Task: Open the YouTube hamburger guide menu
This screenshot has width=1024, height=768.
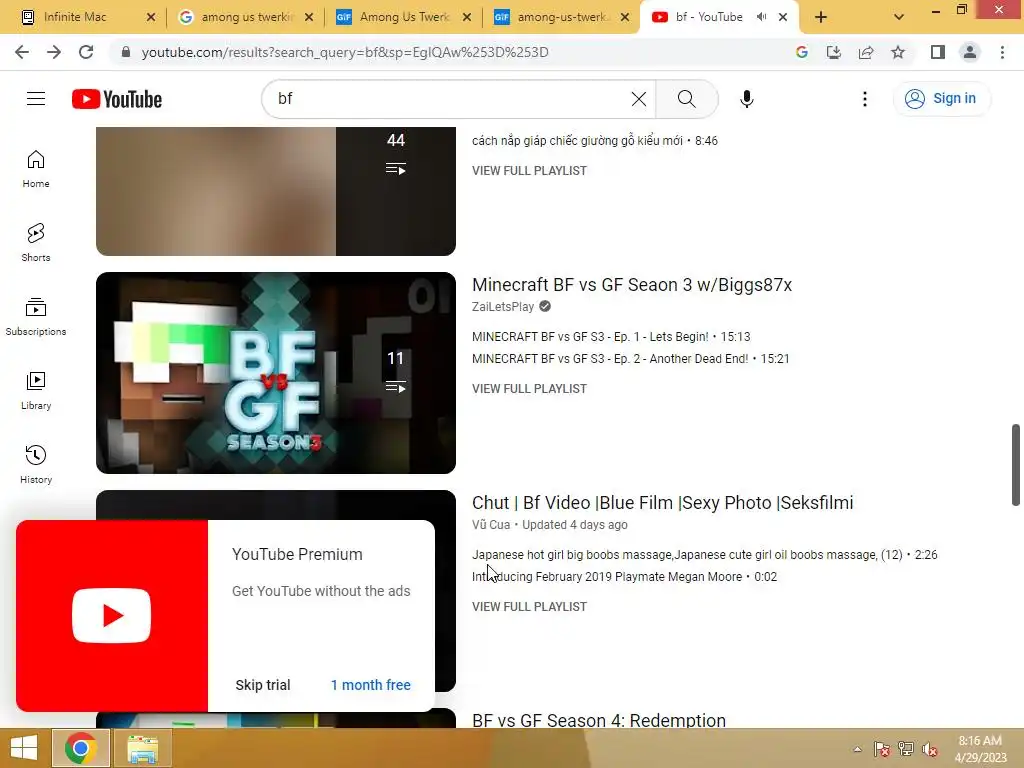Action: point(36,99)
